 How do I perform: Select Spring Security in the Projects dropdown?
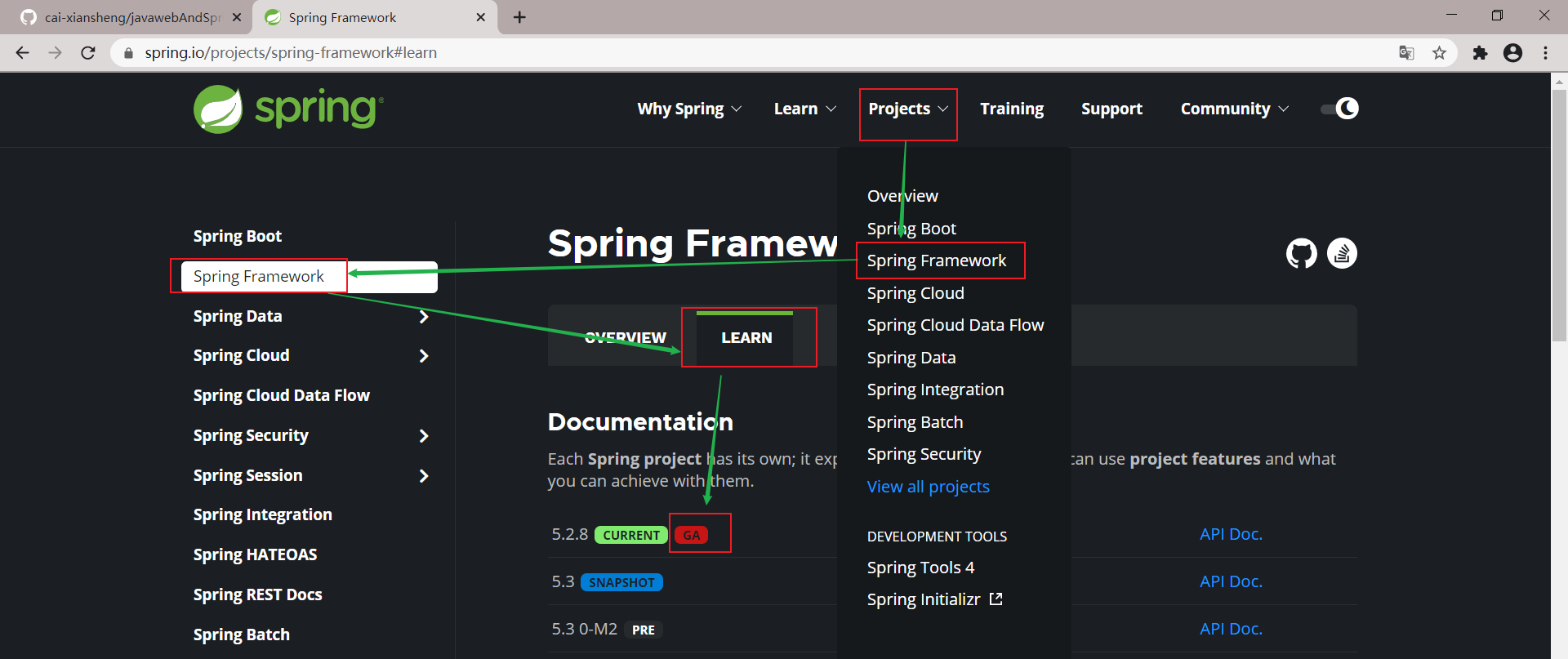pos(924,454)
